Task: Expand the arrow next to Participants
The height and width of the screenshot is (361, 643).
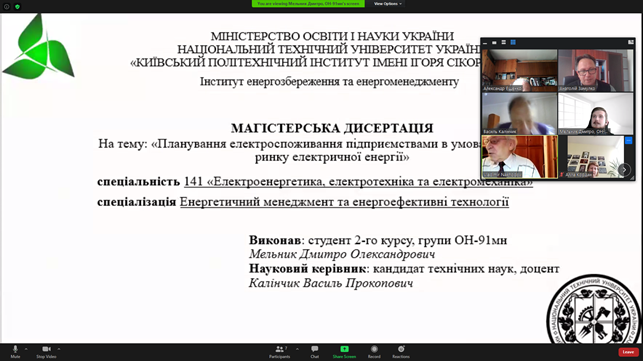Action: (x=297, y=349)
